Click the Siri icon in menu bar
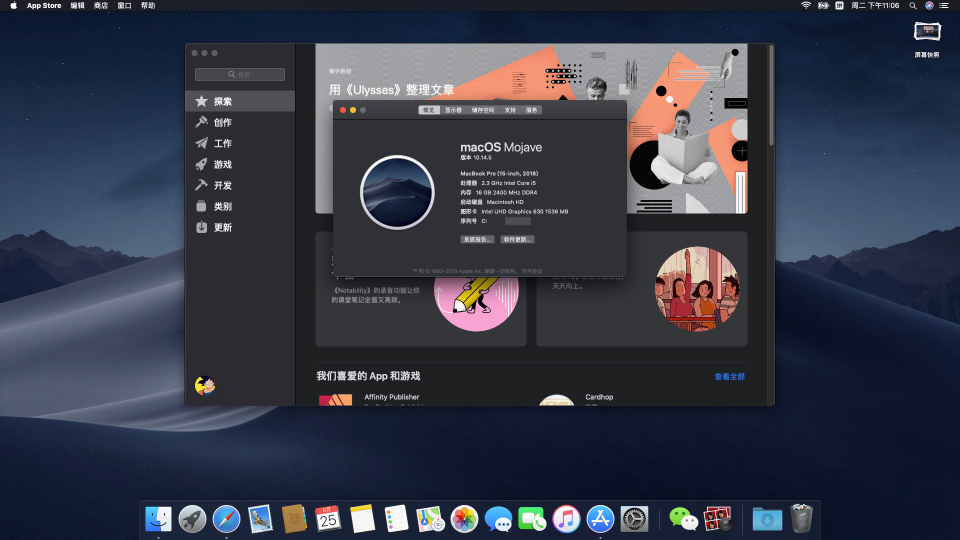The height and width of the screenshot is (540, 960). tap(929, 6)
